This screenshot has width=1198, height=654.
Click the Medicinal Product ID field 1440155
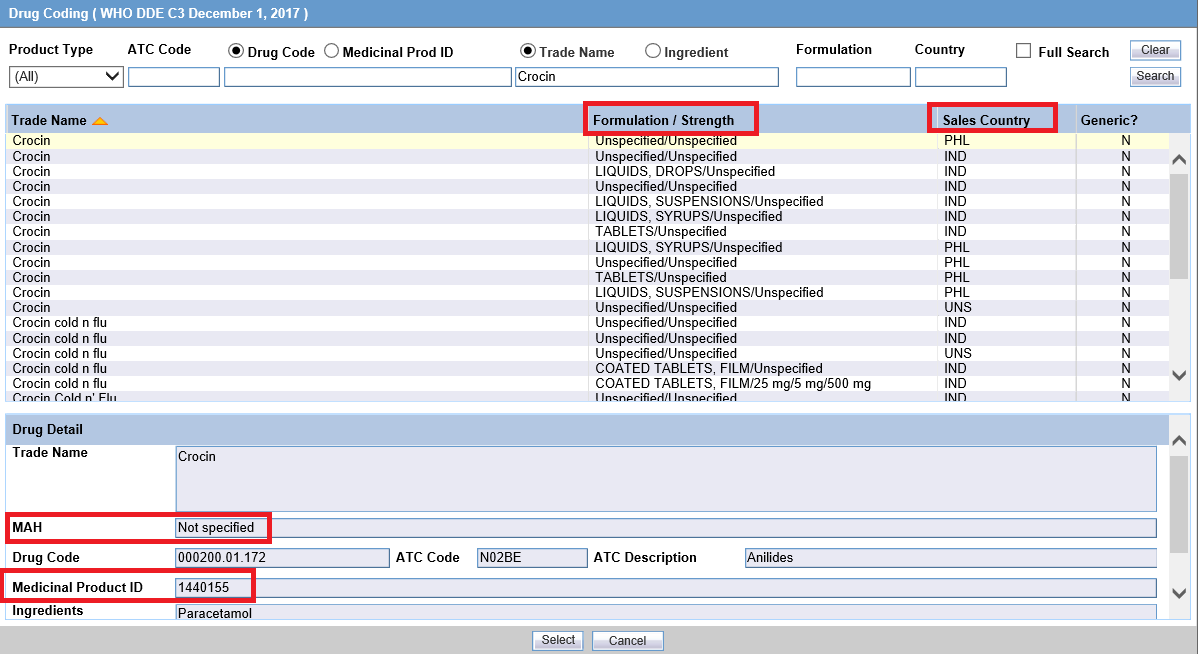point(665,588)
